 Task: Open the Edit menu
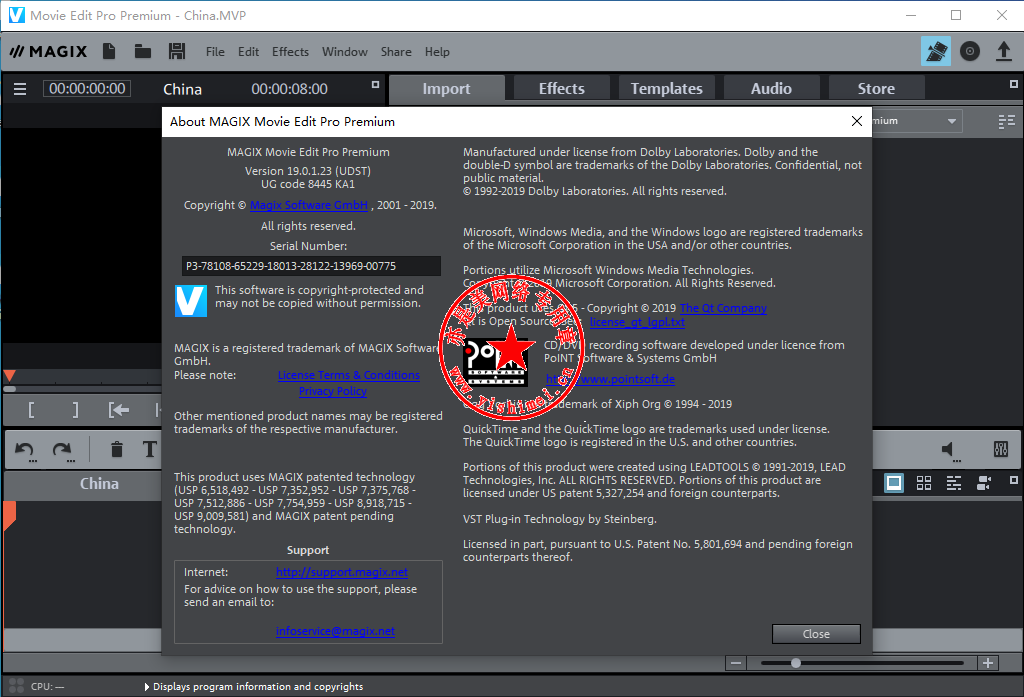tap(248, 52)
